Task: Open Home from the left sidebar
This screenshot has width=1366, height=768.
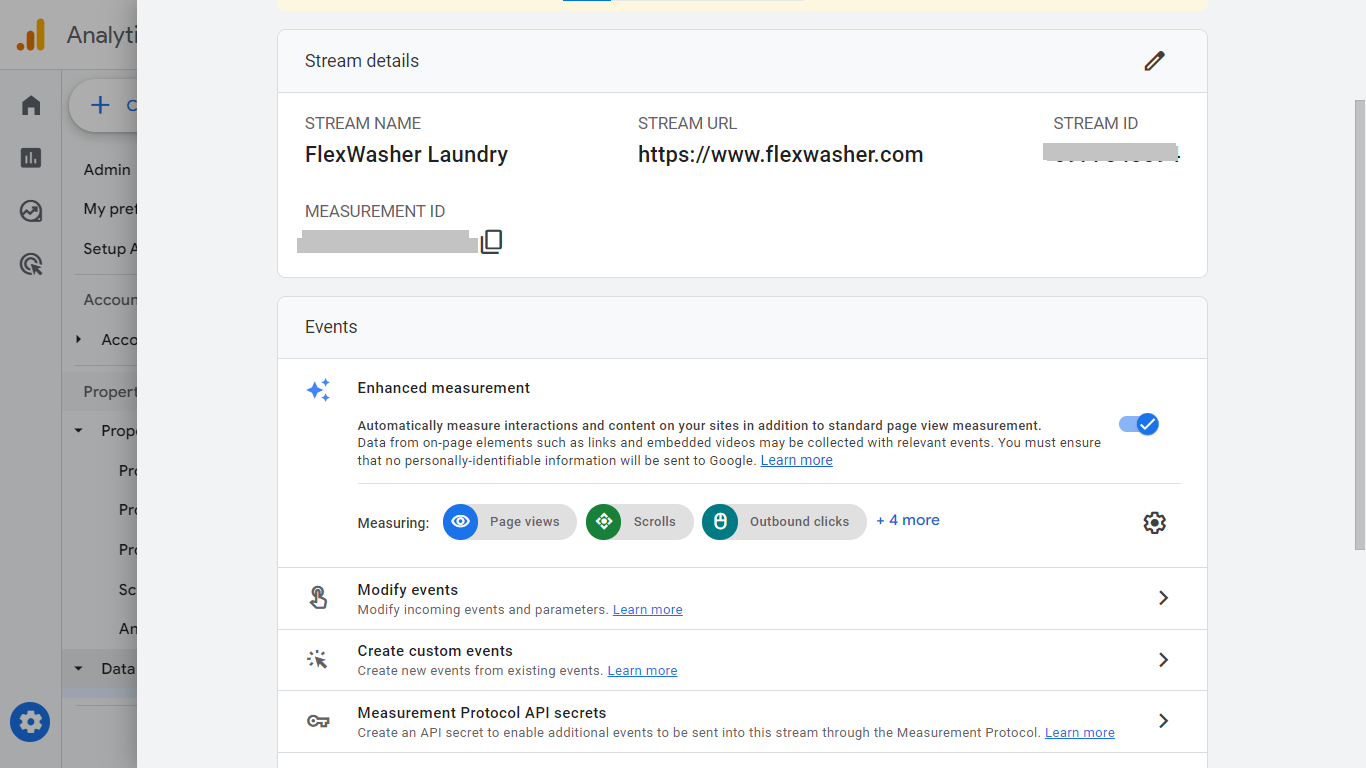Action: pyautogui.click(x=31, y=105)
